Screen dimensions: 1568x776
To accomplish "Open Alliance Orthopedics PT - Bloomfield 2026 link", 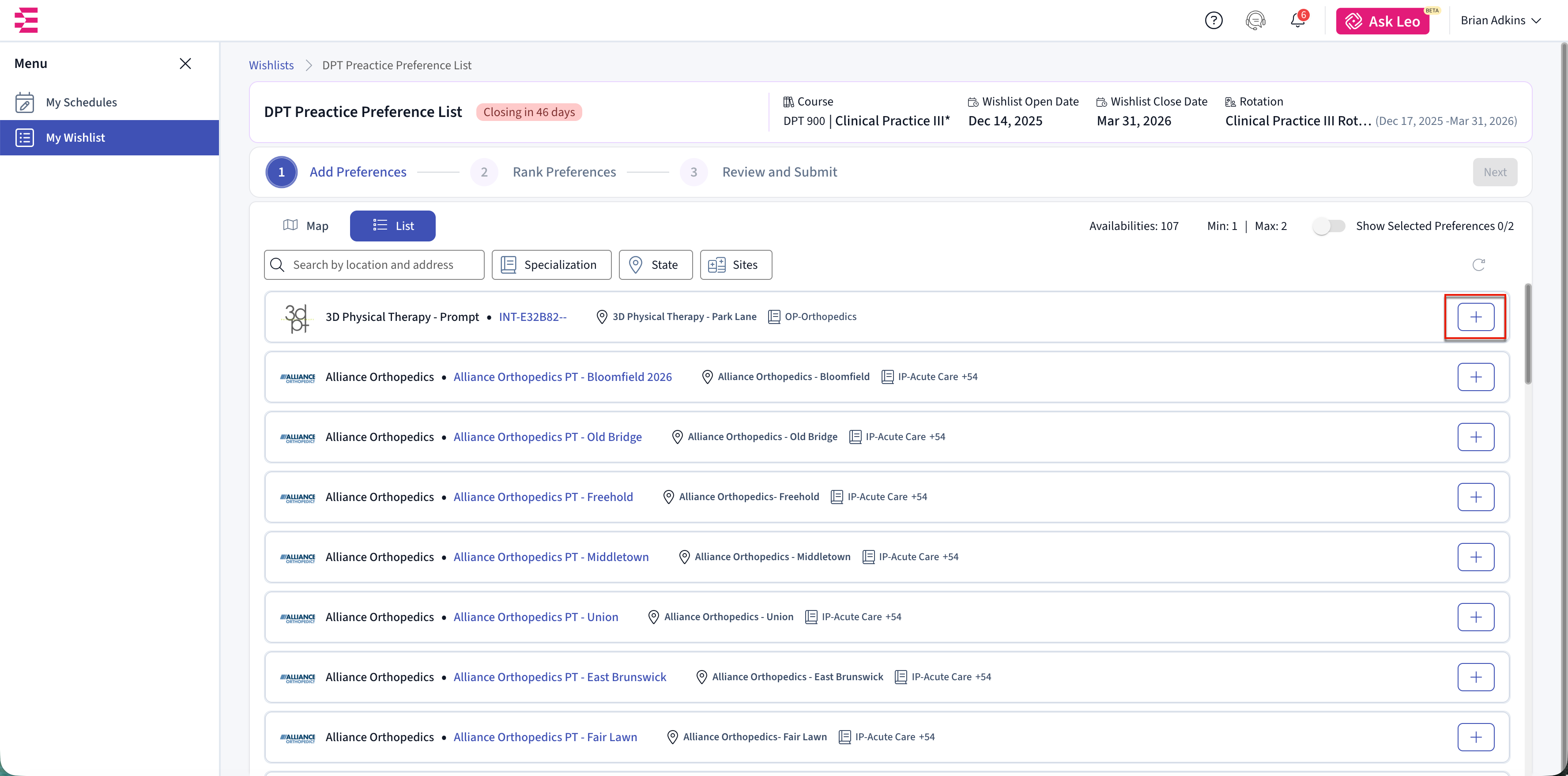I will pos(562,377).
